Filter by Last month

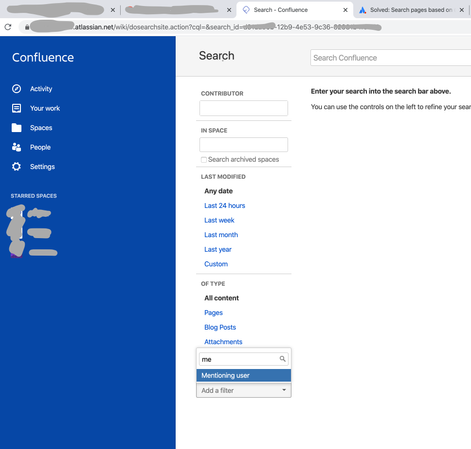coord(221,235)
